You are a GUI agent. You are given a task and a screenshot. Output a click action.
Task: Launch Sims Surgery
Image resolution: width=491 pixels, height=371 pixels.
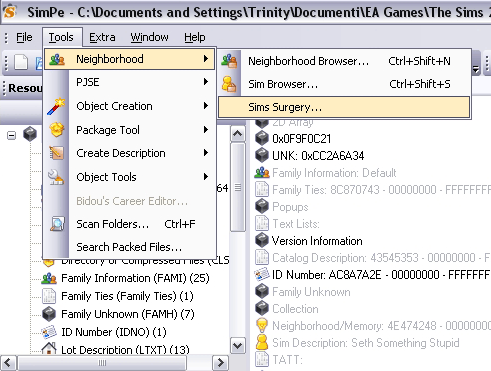[x=344, y=107]
